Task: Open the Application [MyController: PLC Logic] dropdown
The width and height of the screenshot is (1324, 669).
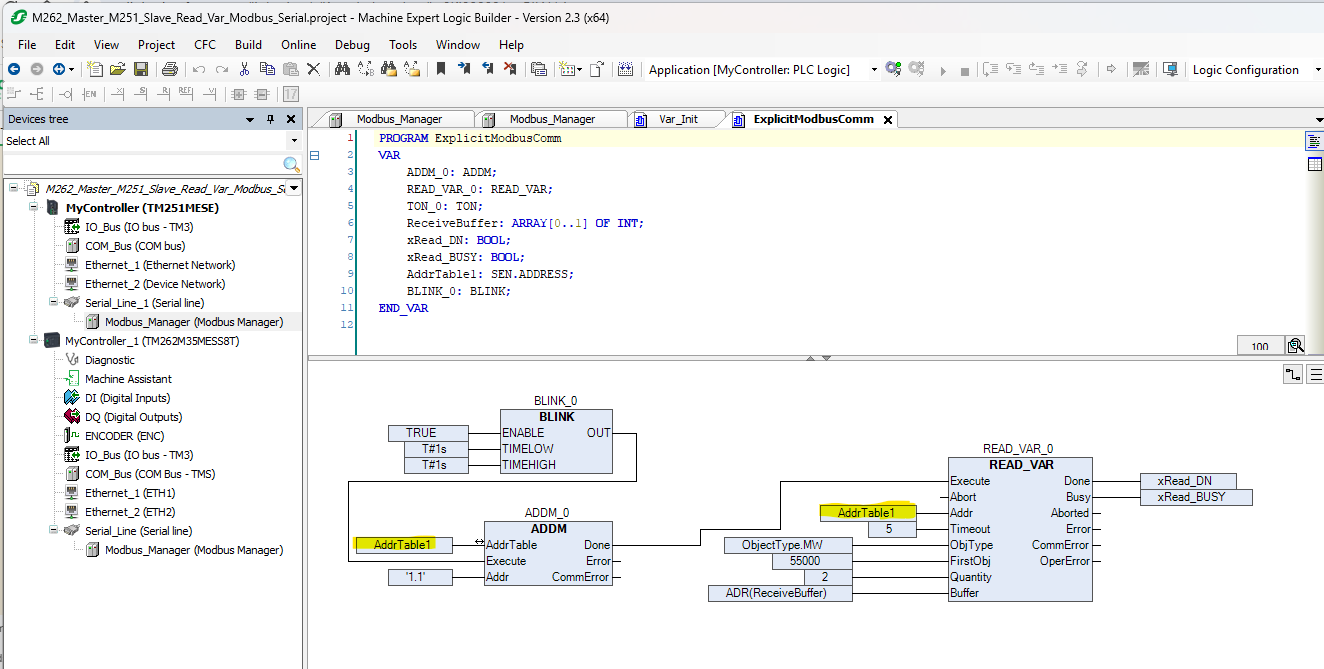Action: pyautogui.click(x=764, y=69)
